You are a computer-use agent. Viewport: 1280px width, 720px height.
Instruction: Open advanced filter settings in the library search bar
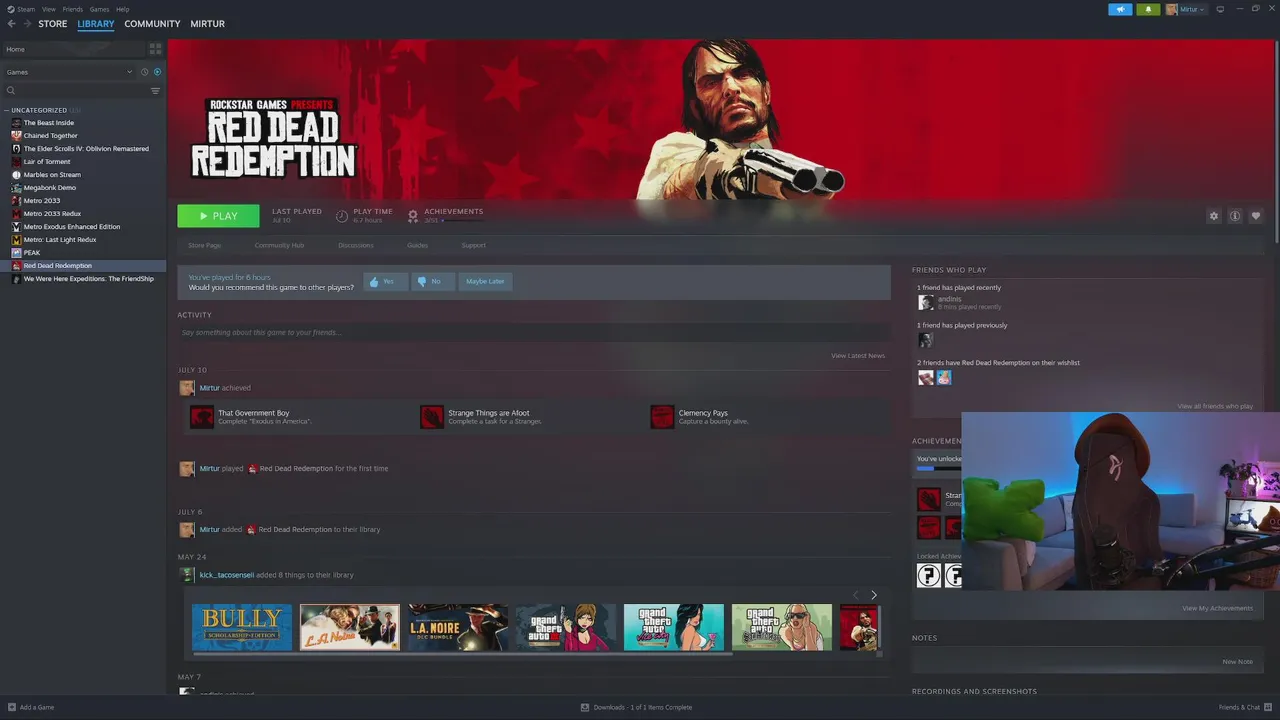(155, 91)
